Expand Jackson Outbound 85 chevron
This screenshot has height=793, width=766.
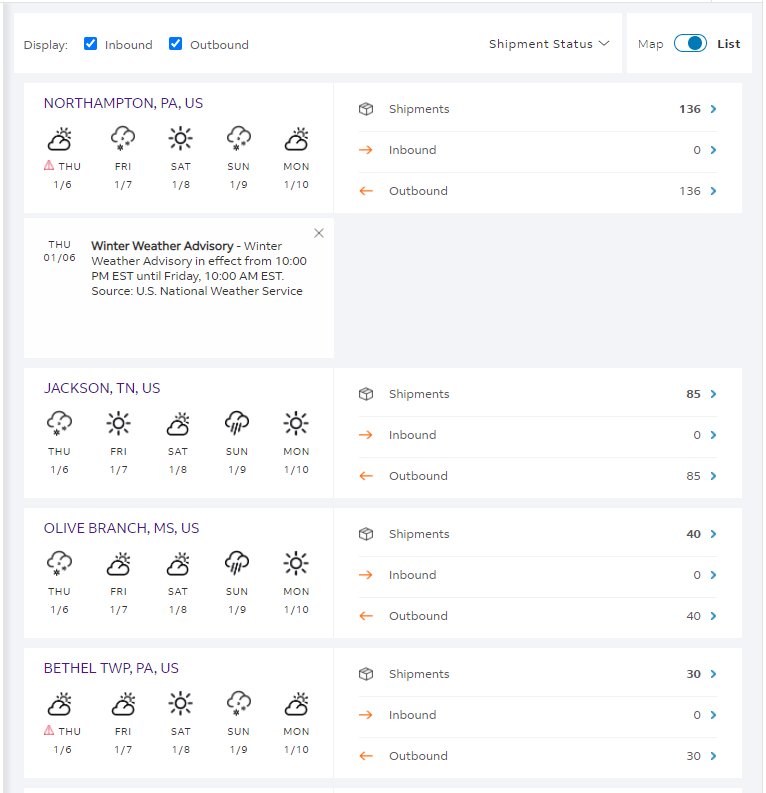(x=713, y=476)
